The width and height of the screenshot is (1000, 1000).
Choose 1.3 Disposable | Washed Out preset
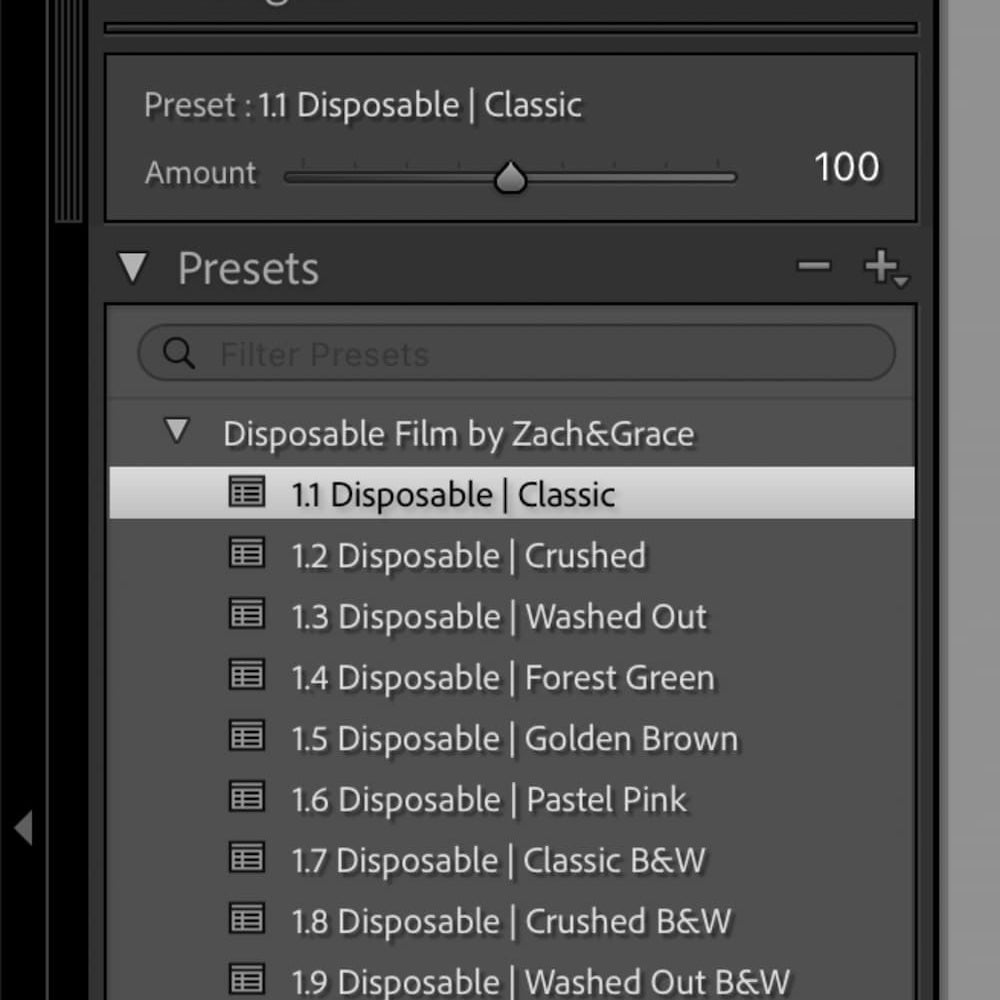click(x=499, y=617)
